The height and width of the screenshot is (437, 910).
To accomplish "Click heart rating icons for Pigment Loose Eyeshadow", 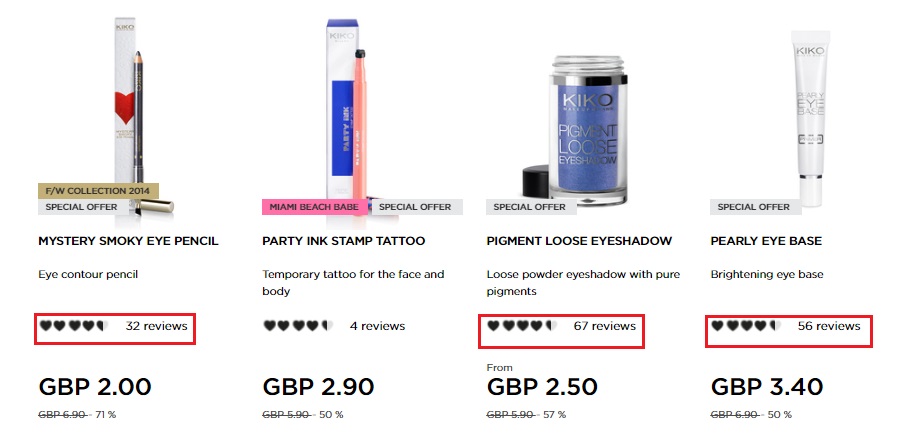I will point(521,326).
